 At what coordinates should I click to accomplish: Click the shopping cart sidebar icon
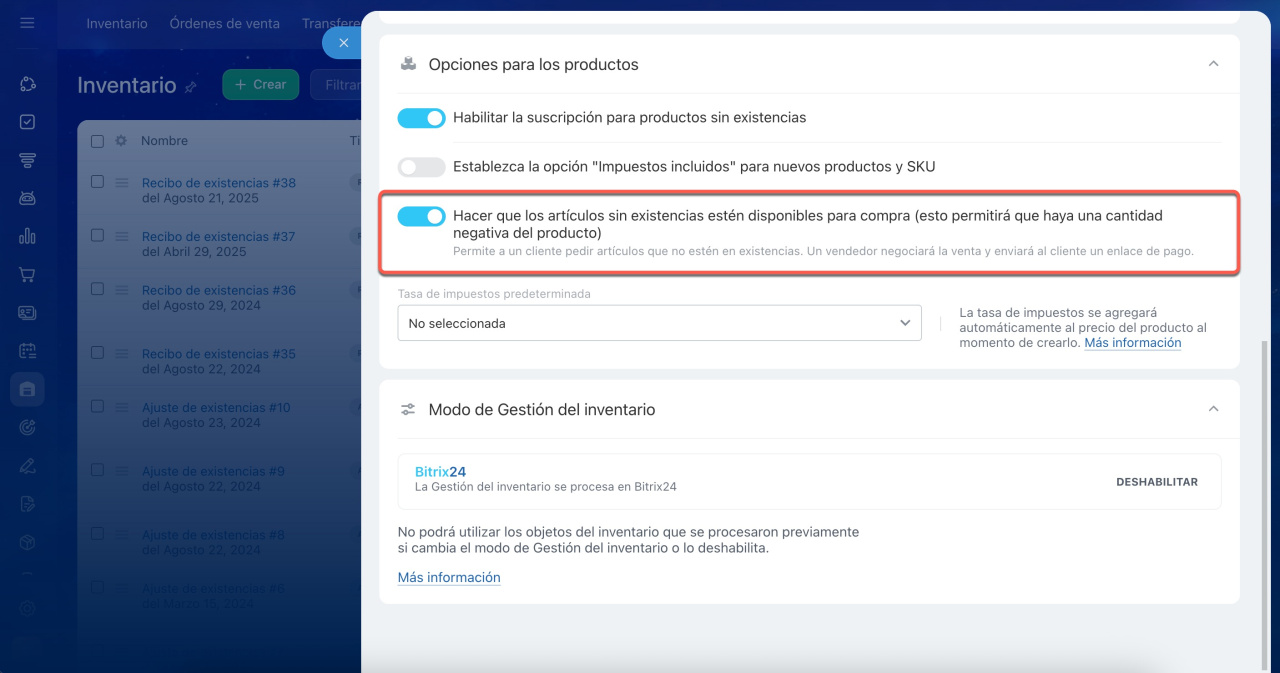click(x=27, y=274)
